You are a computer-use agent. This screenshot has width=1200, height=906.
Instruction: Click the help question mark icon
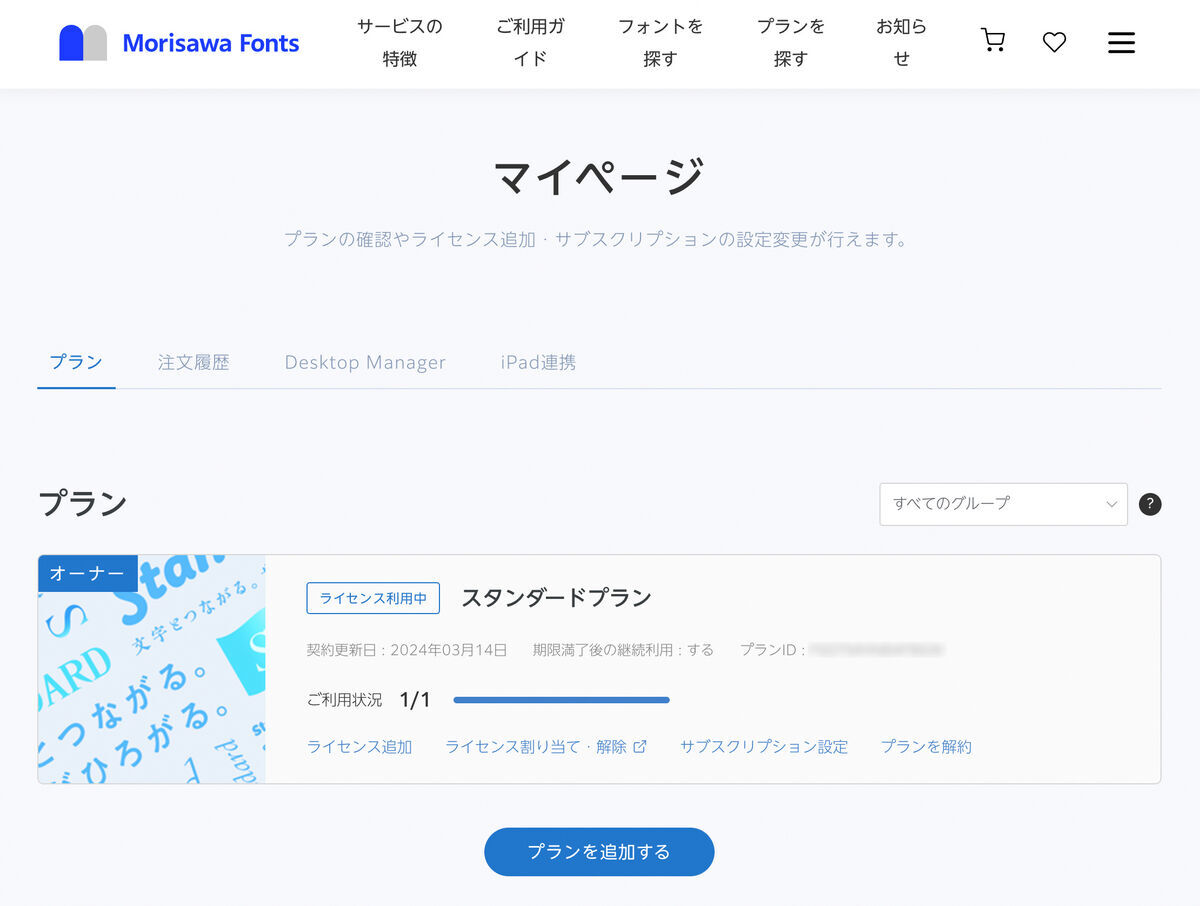tap(1150, 504)
